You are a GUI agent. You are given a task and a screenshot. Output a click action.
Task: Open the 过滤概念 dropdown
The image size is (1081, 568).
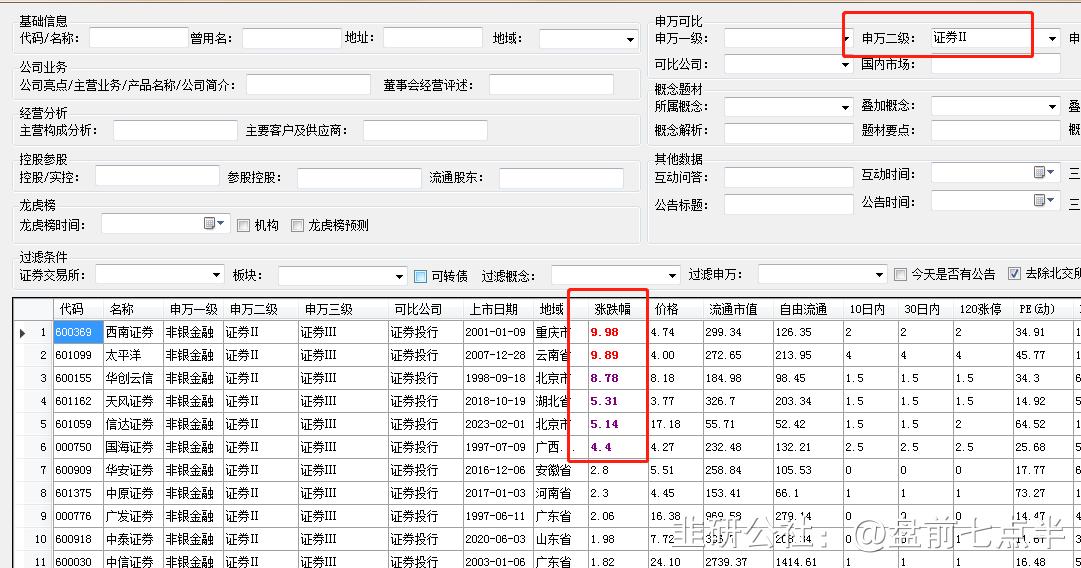point(672,276)
